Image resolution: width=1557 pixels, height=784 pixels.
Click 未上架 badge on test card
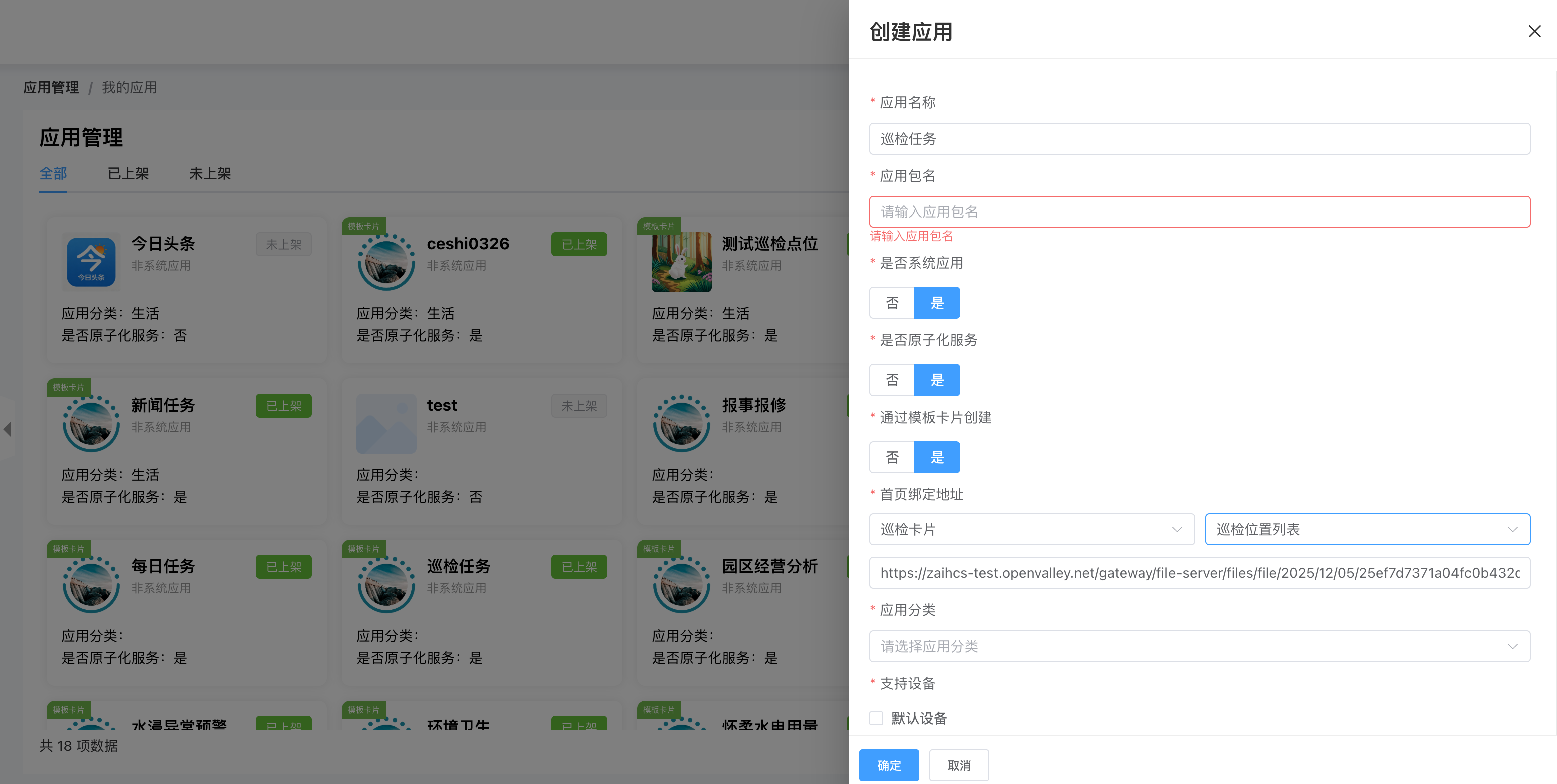pyautogui.click(x=579, y=406)
